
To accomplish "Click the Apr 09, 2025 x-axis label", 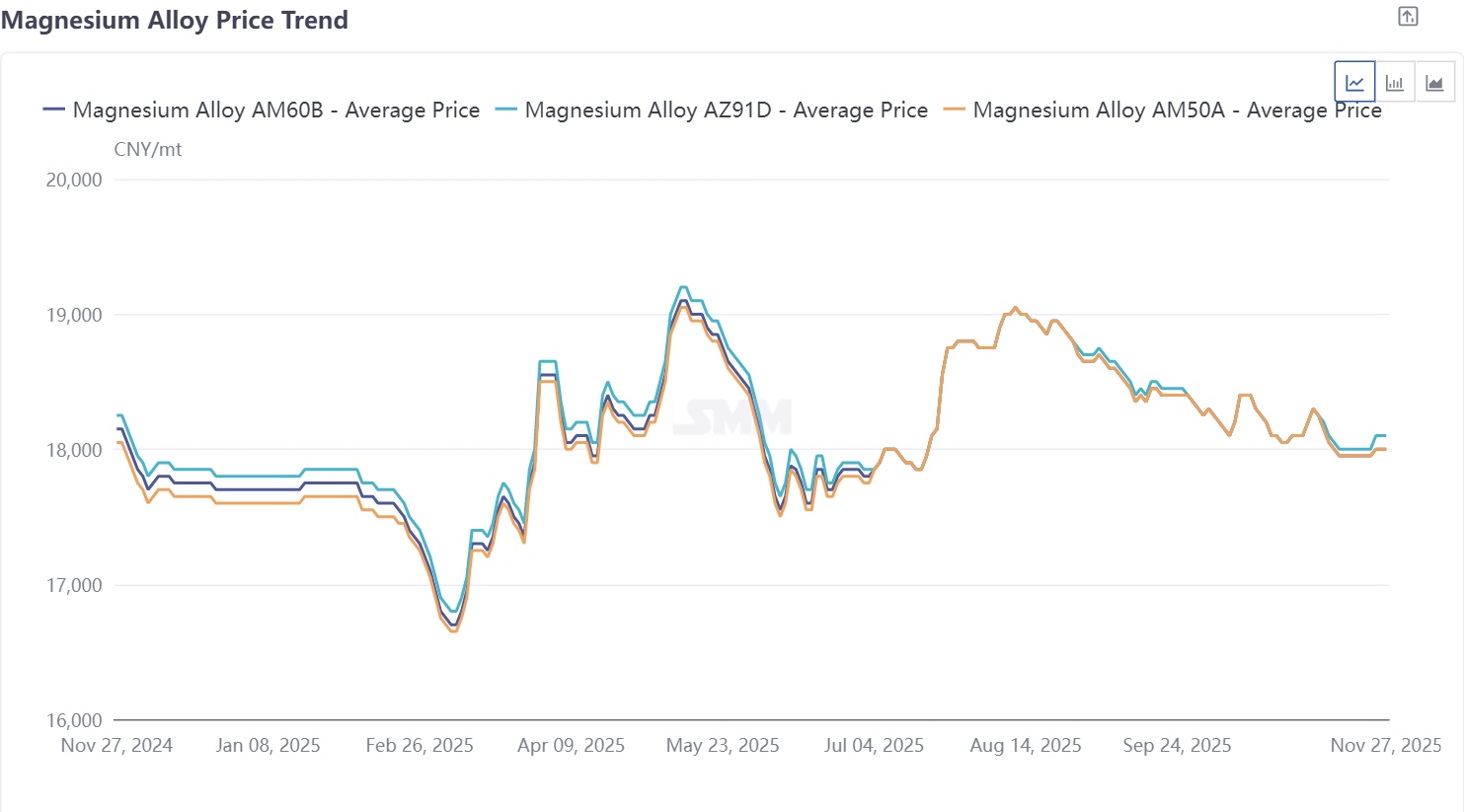I will 571,745.
